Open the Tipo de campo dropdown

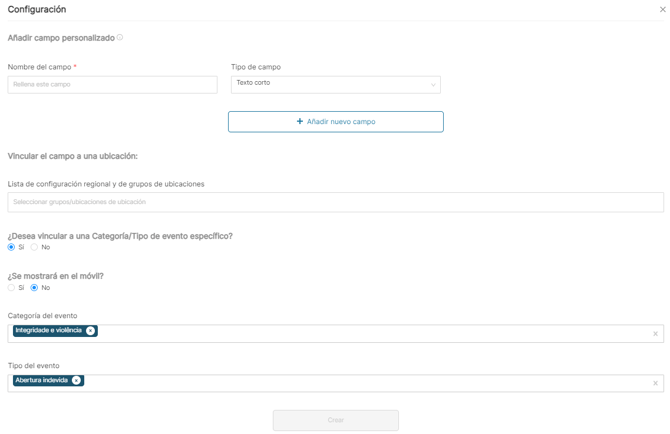pos(335,84)
